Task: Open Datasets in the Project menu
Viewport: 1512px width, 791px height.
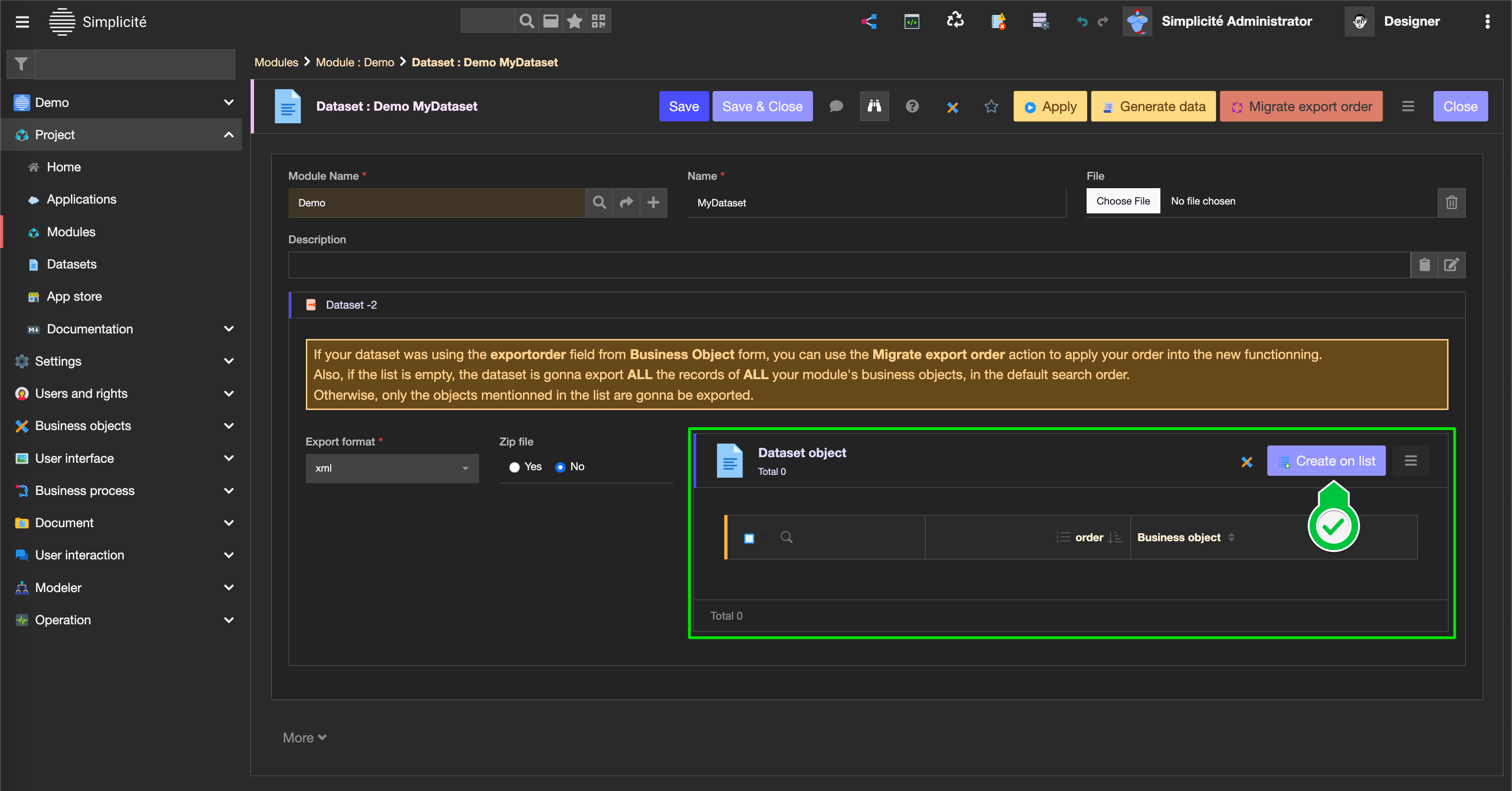Action: tap(71, 264)
